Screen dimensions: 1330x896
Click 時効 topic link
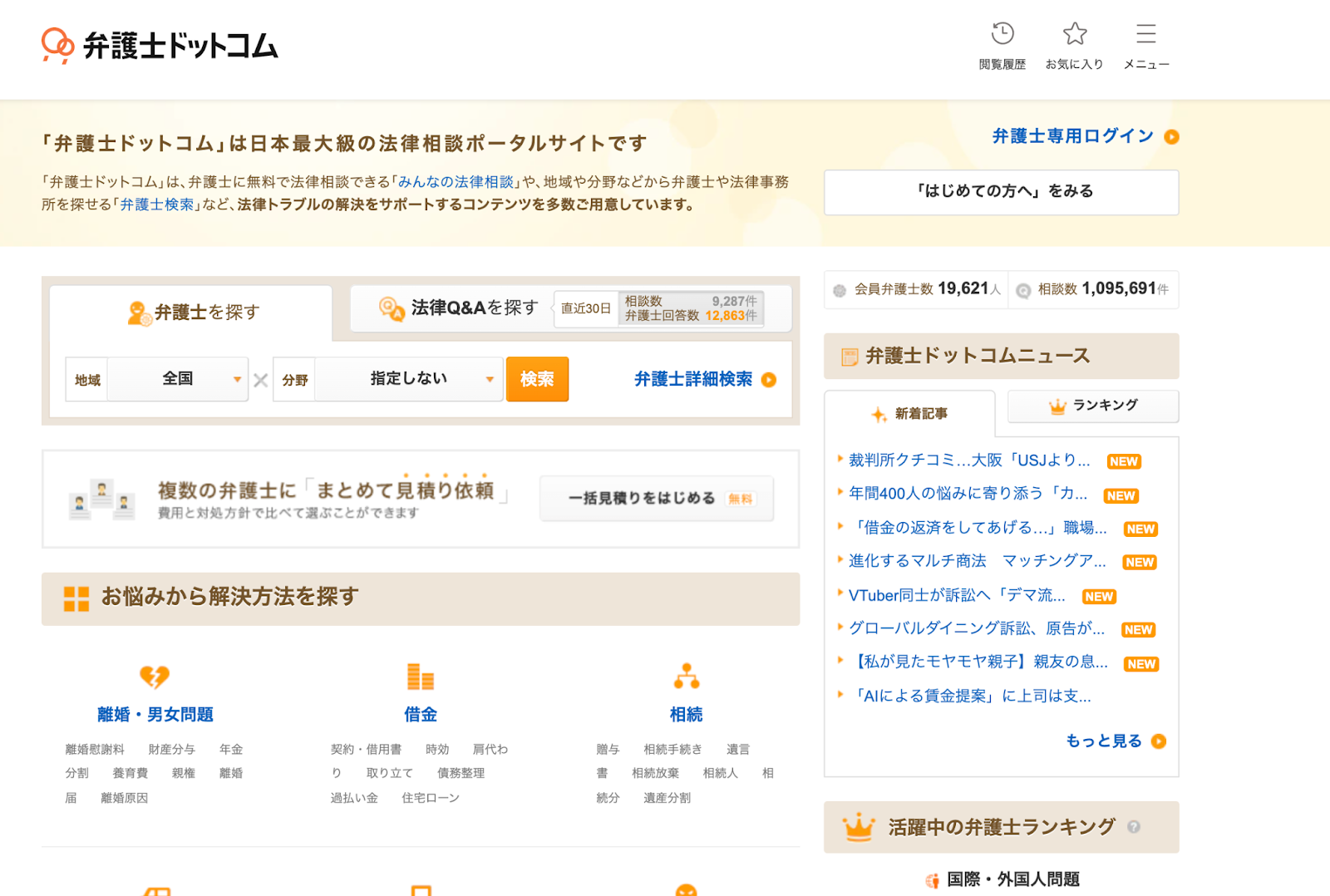(437, 750)
